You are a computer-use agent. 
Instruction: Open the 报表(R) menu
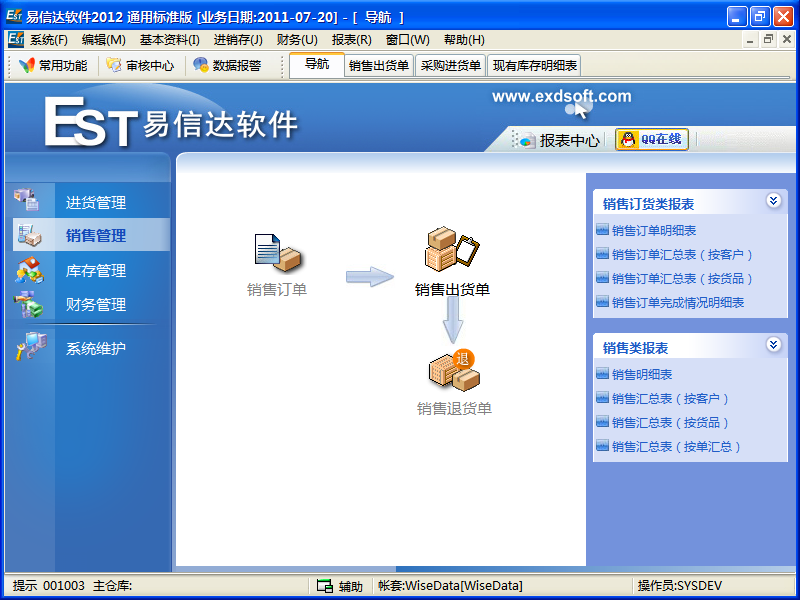351,40
